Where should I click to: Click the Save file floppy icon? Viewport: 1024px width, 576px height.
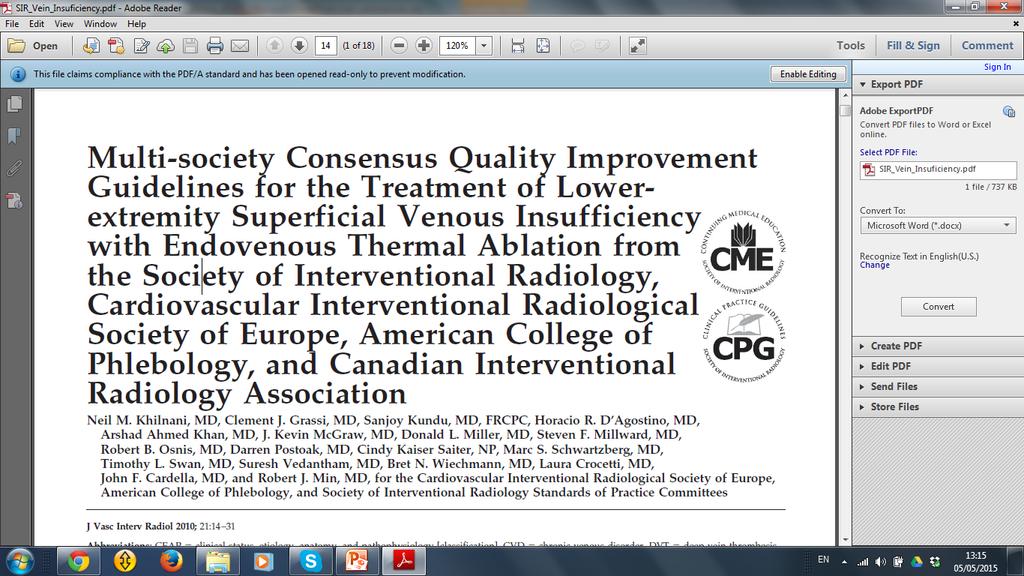pos(190,46)
